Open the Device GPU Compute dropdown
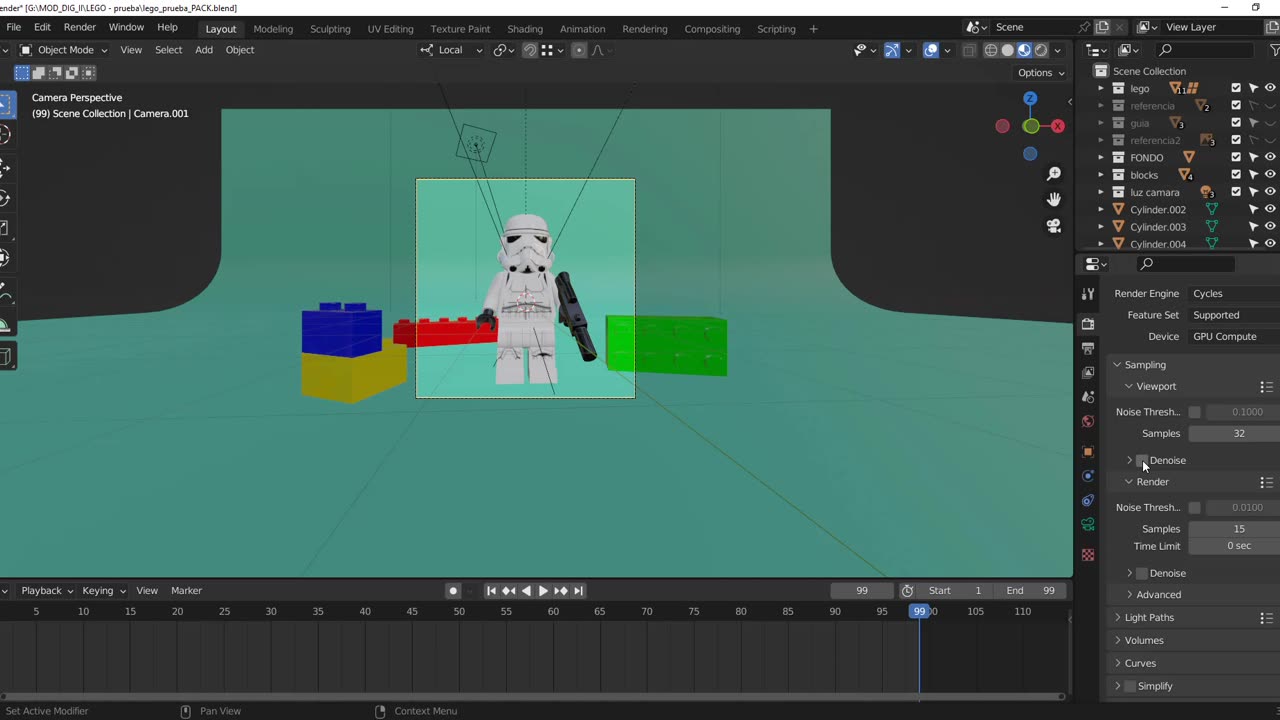1280x720 pixels. pos(1235,336)
